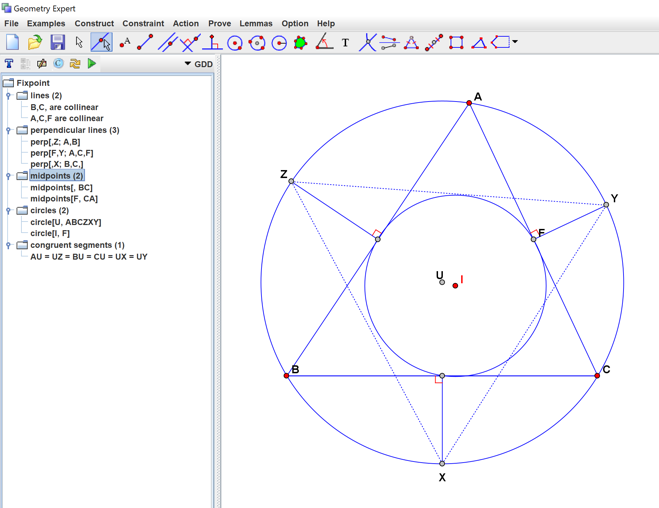
Task: Collapse the perpendicular lines (3) node
Action: coord(9,130)
